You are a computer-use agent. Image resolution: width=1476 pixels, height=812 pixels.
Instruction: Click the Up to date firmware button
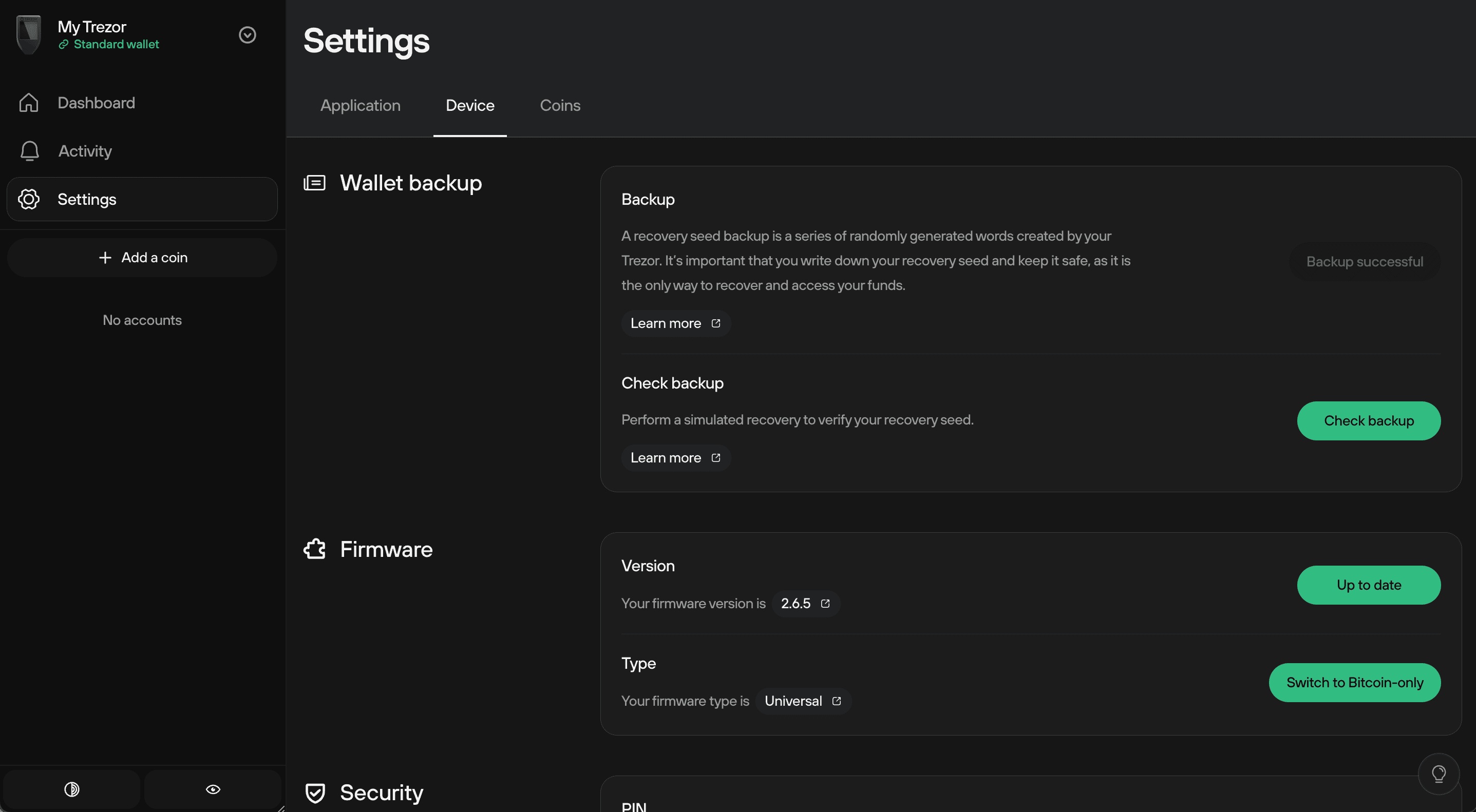coord(1369,585)
